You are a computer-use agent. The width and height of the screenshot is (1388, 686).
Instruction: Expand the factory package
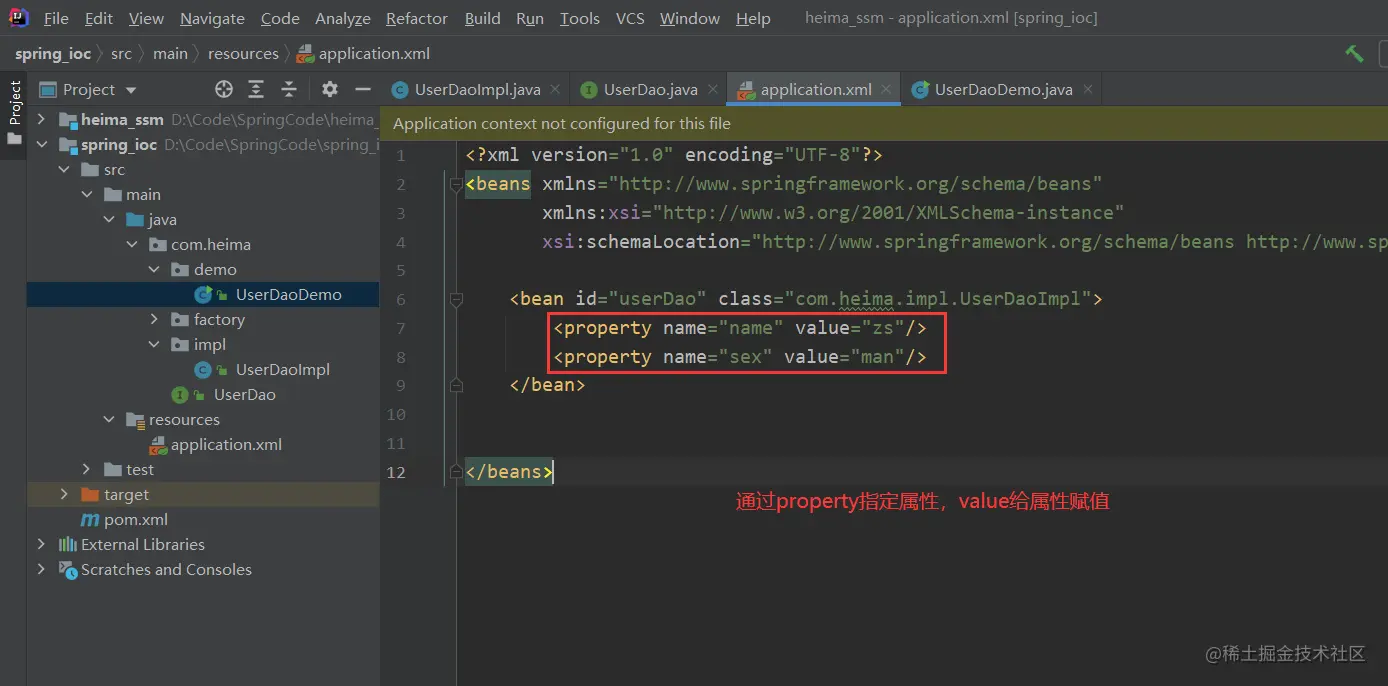coord(154,320)
